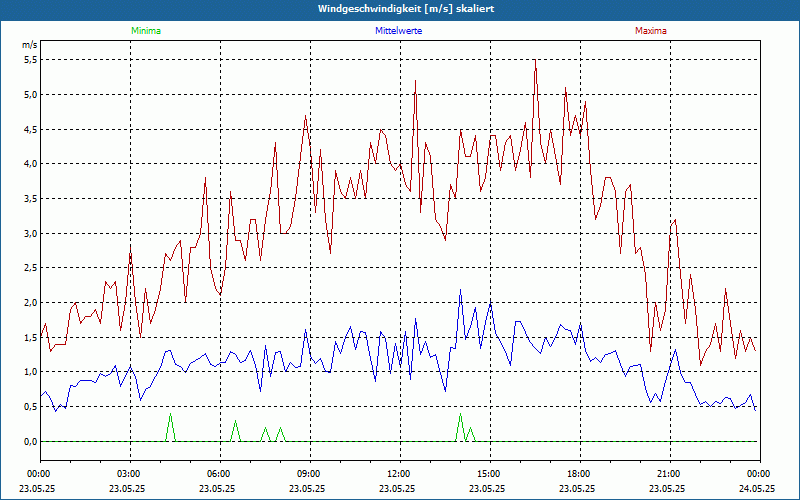Click the 03:00 time axis label
This screenshot has width=800, height=500.
tap(130, 473)
